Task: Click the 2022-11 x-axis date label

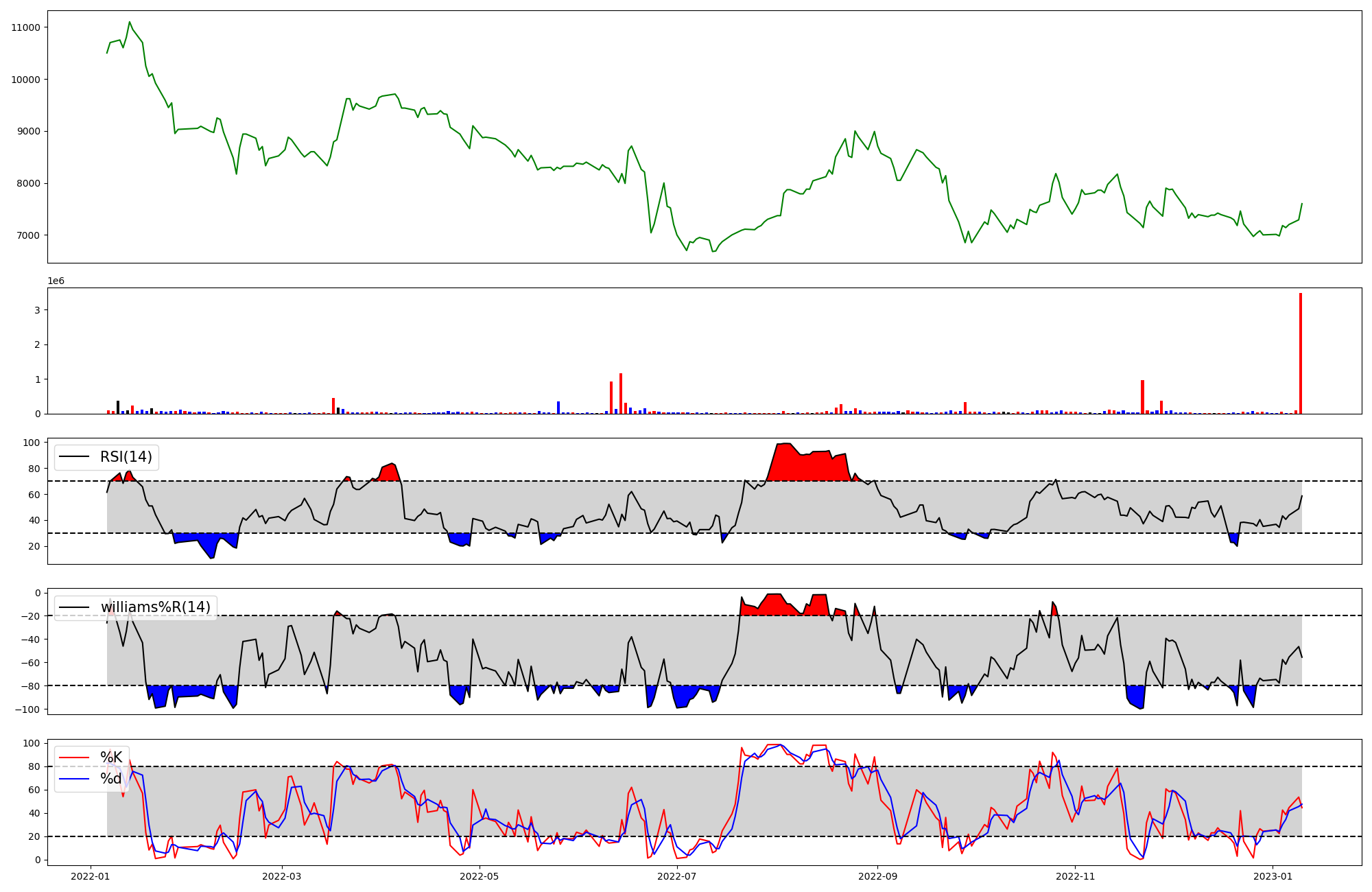Action: 1075,876
